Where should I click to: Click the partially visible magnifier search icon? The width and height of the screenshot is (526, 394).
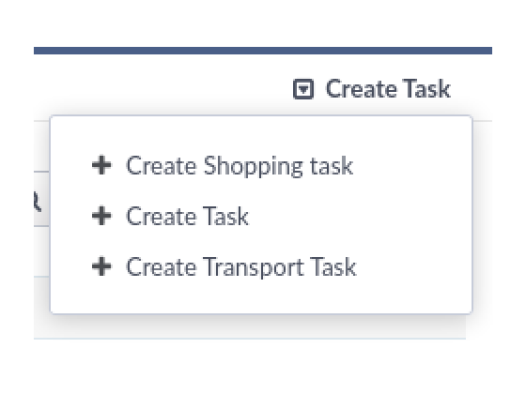[37, 201]
